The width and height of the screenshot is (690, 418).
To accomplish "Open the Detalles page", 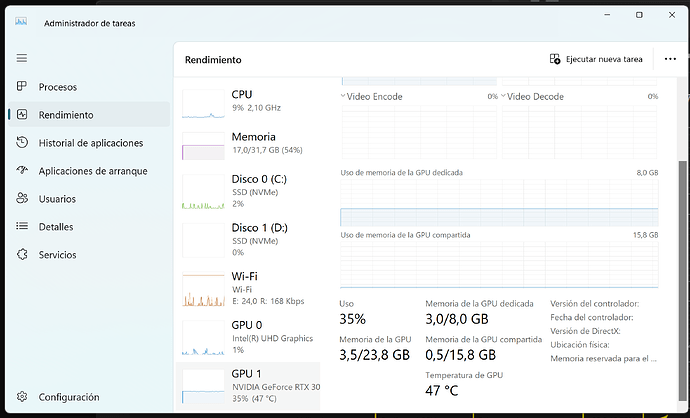I will tap(89, 227).
